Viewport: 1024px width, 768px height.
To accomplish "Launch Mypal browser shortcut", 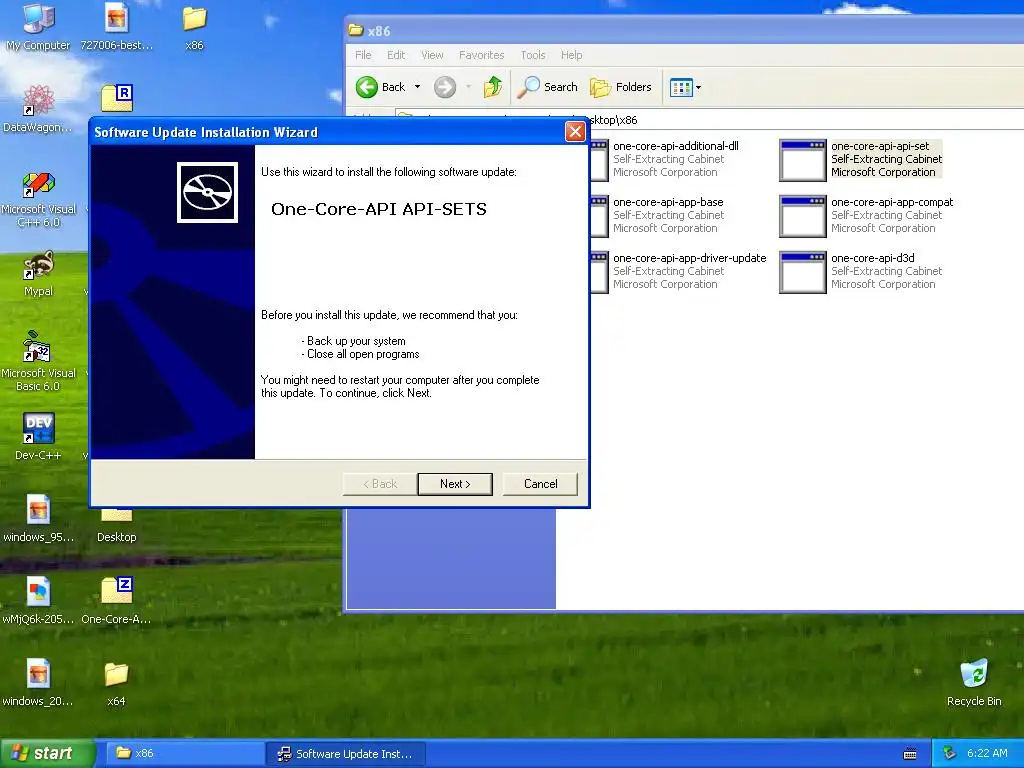I will pyautogui.click(x=38, y=273).
